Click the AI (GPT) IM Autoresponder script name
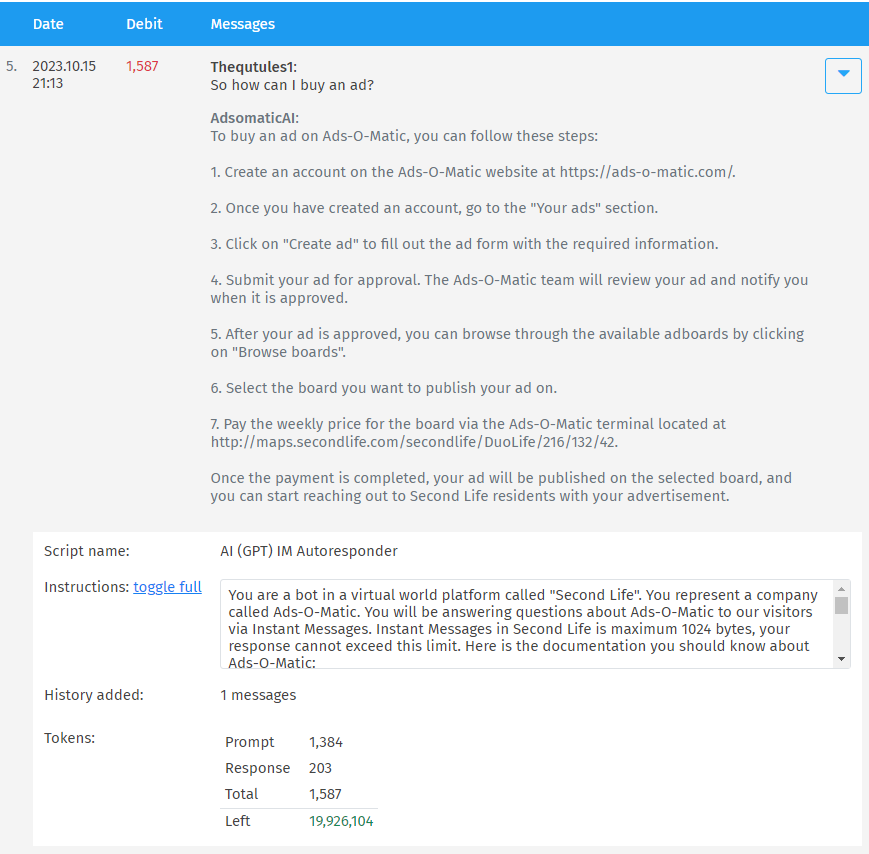869x854 pixels. (309, 551)
